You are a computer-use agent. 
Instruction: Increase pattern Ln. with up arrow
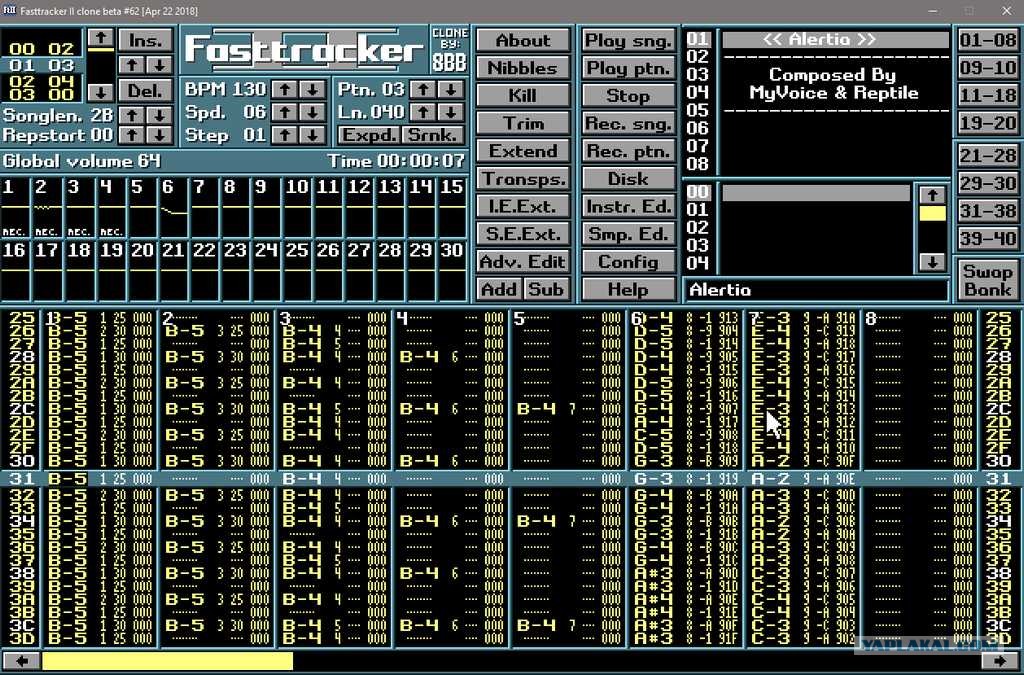(x=423, y=112)
